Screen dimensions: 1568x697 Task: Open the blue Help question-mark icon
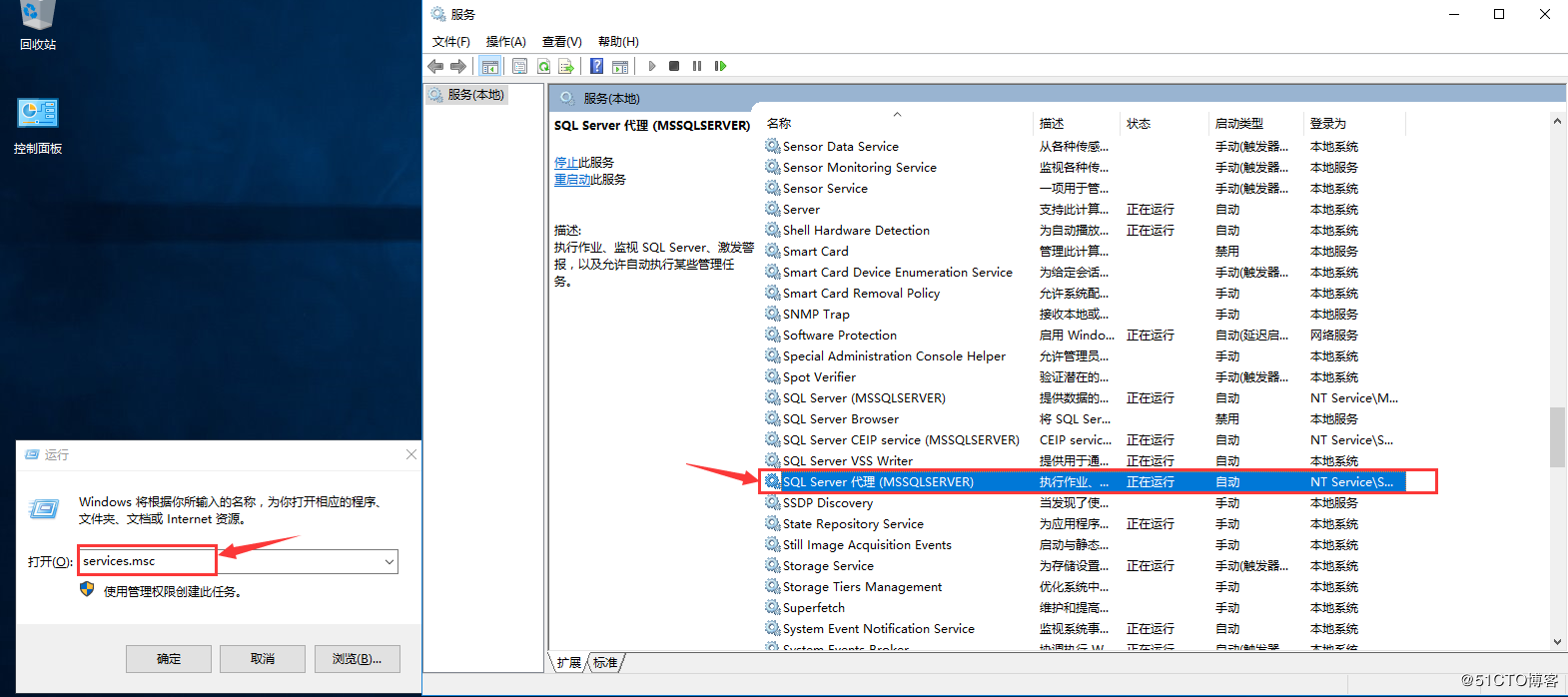pyautogui.click(x=596, y=66)
